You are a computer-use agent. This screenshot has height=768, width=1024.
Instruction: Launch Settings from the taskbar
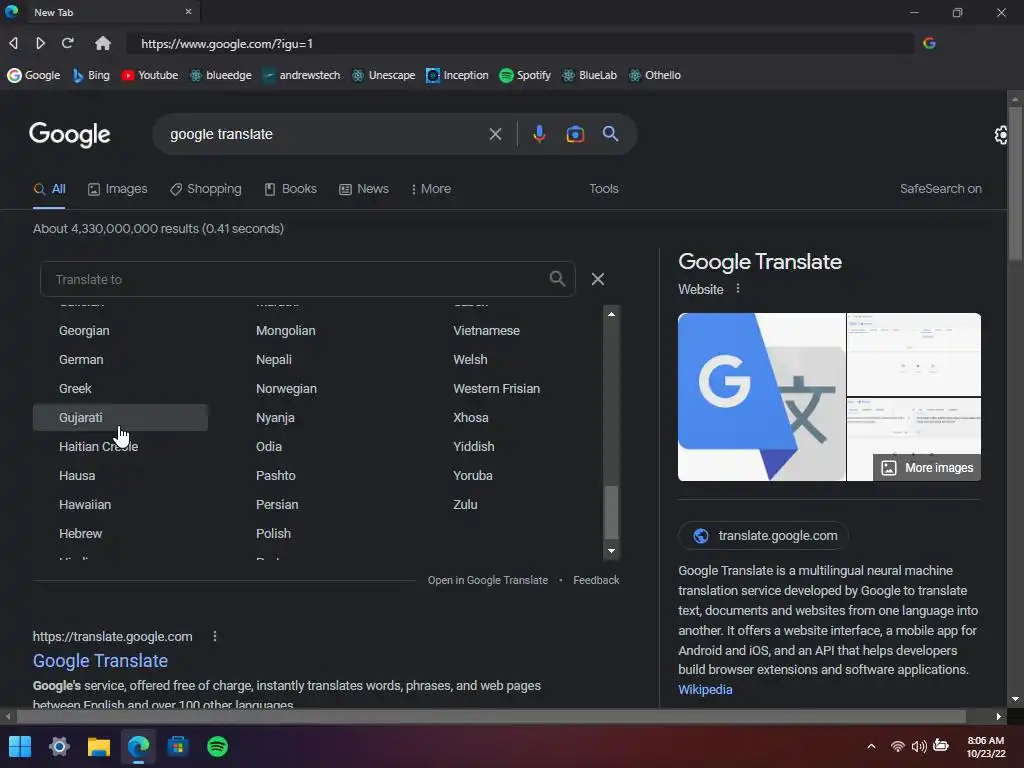[x=59, y=746]
